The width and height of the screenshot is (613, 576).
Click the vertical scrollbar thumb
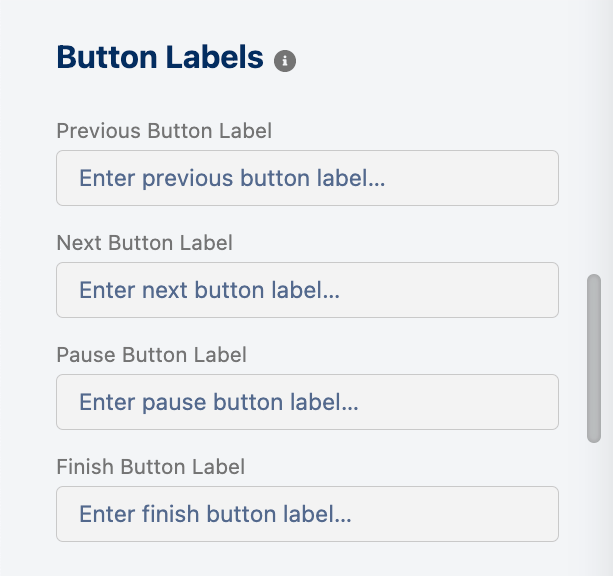coord(594,358)
